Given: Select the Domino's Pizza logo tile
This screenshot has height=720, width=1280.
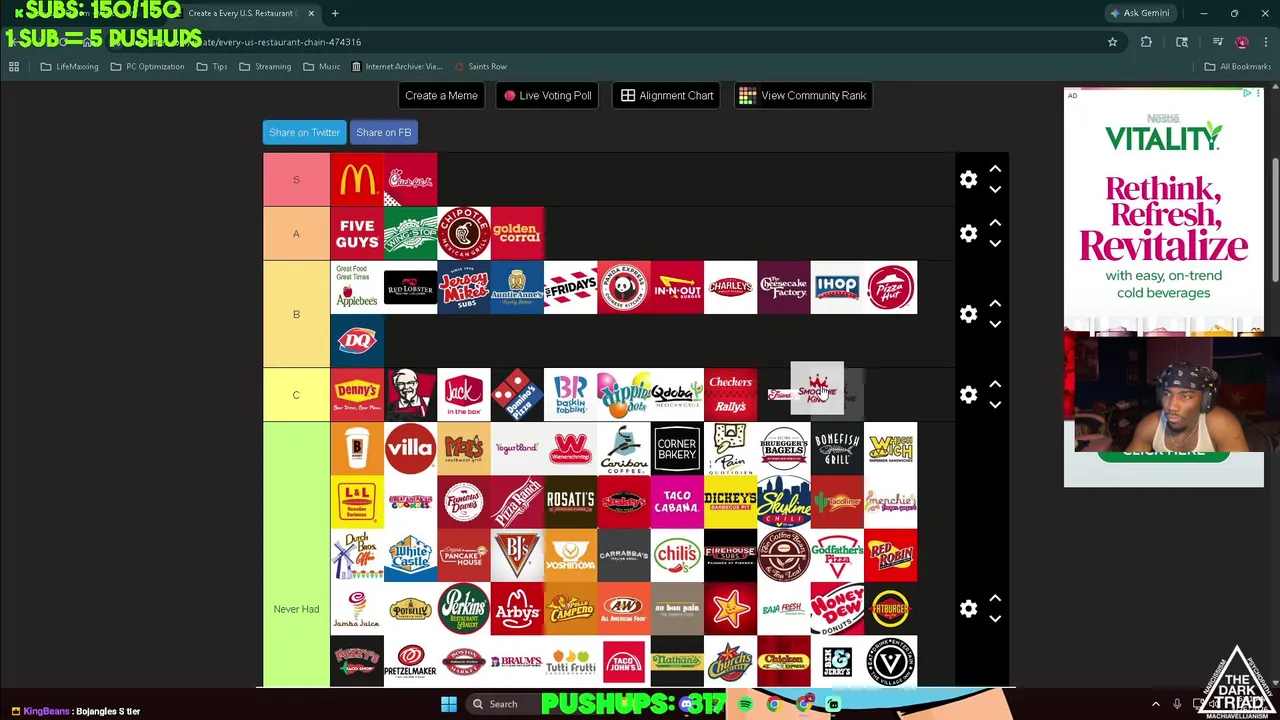Looking at the screenshot, I should point(517,394).
